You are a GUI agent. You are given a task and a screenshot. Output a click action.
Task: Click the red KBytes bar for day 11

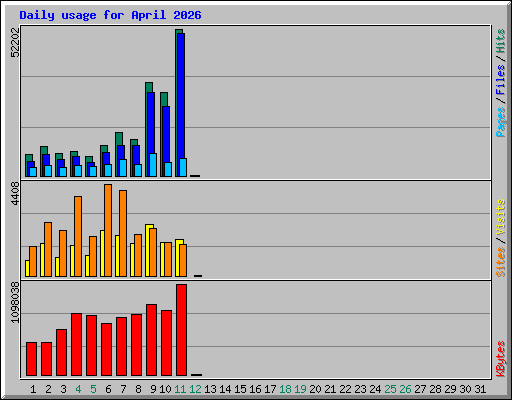181,330
